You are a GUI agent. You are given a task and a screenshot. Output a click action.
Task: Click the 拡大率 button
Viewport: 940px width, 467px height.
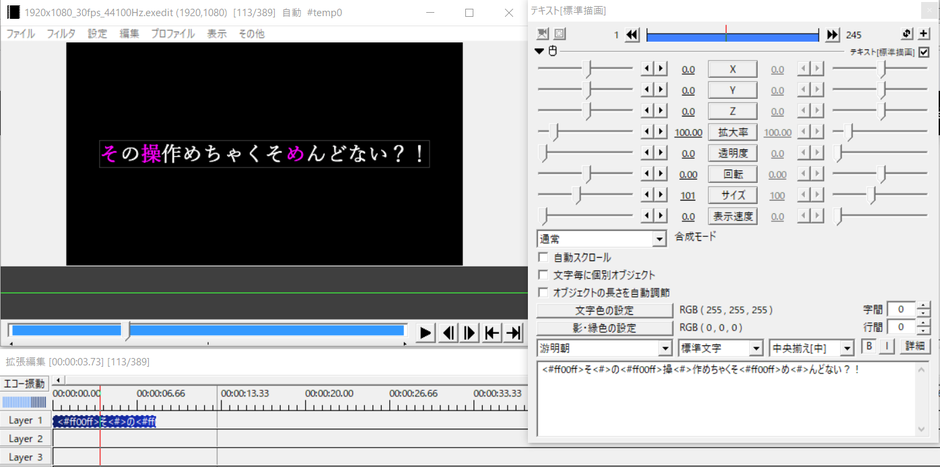(733, 132)
